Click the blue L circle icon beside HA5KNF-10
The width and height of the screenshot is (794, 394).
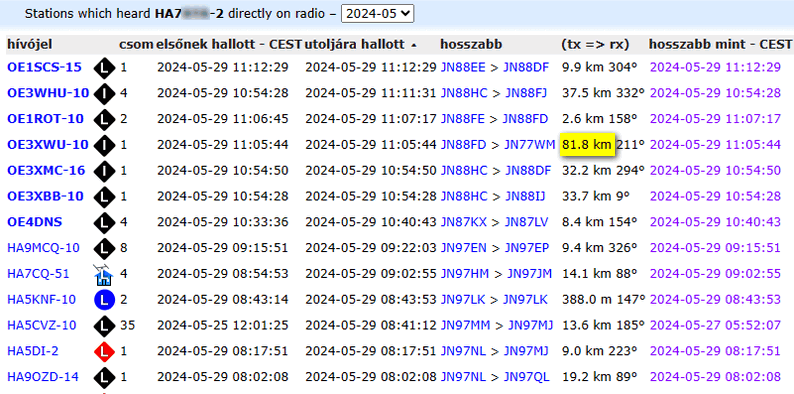(x=104, y=300)
